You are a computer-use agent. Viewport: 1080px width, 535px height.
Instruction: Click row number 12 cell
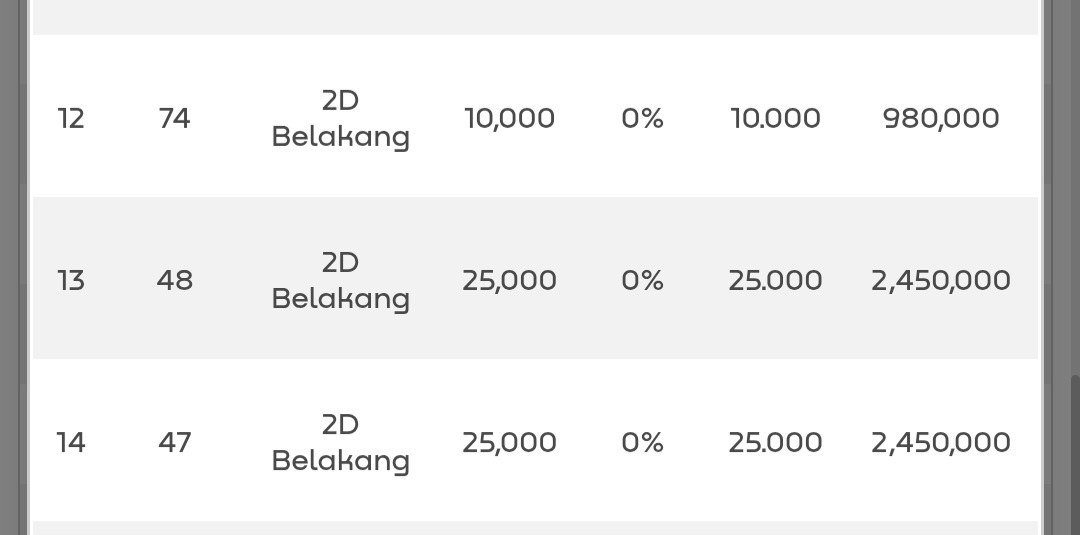point(71,118)
